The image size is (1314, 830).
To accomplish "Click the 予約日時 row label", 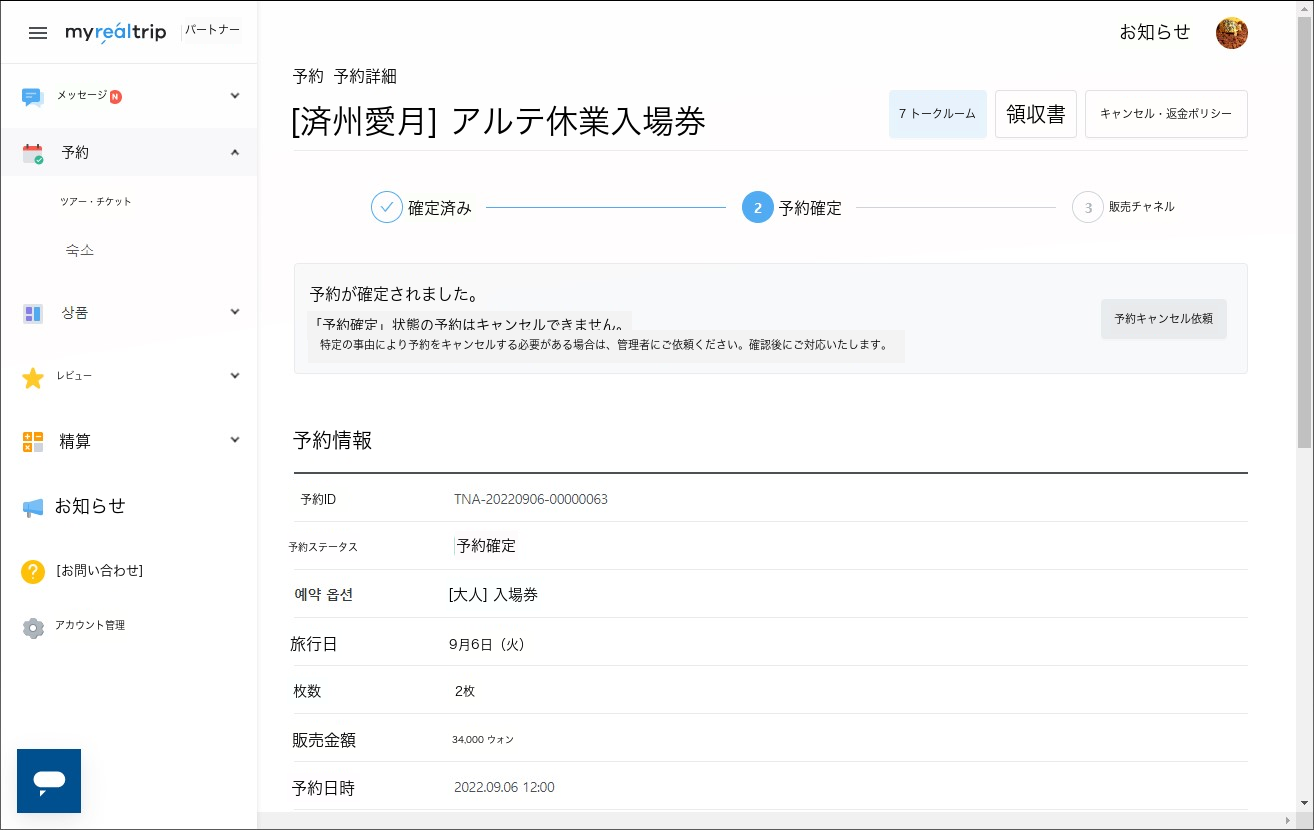I will point(323,789).
